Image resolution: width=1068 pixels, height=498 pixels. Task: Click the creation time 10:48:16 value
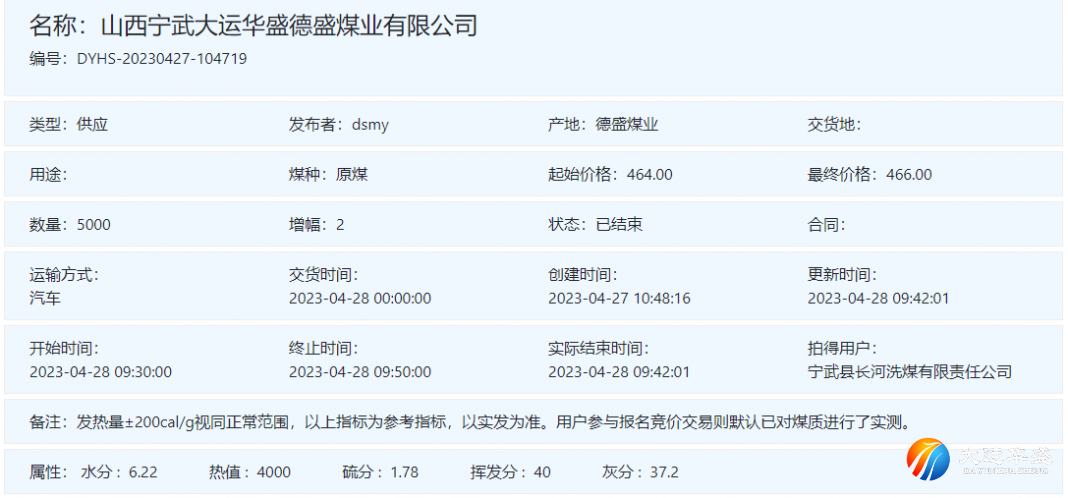pos(619,298)
